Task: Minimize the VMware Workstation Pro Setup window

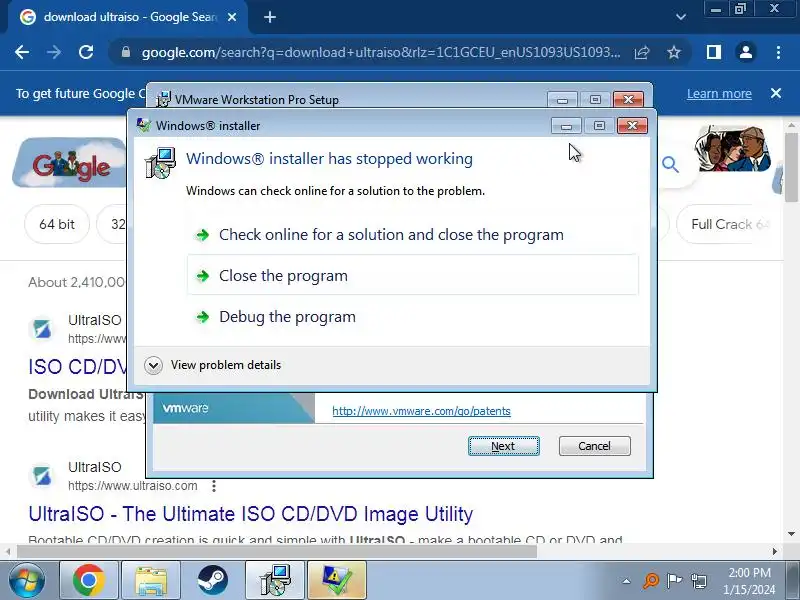Action: click(562, 99)
